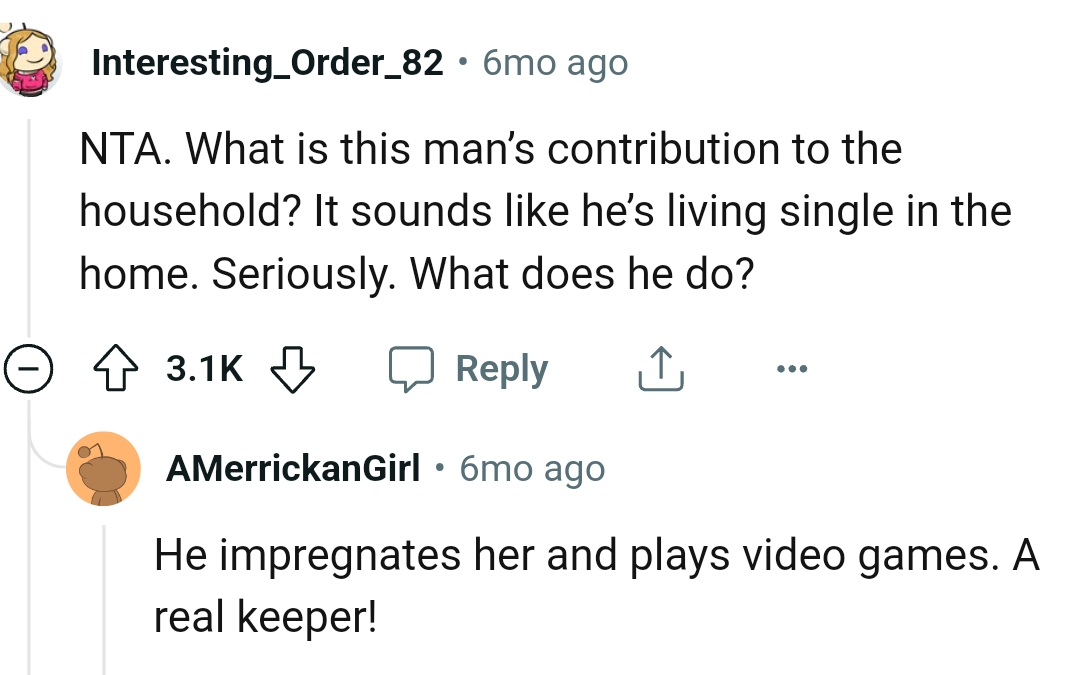Click AMerrickanGirl's orange avatar
This screenshot has width=1080, height=675.
click(x=103, y=467)
